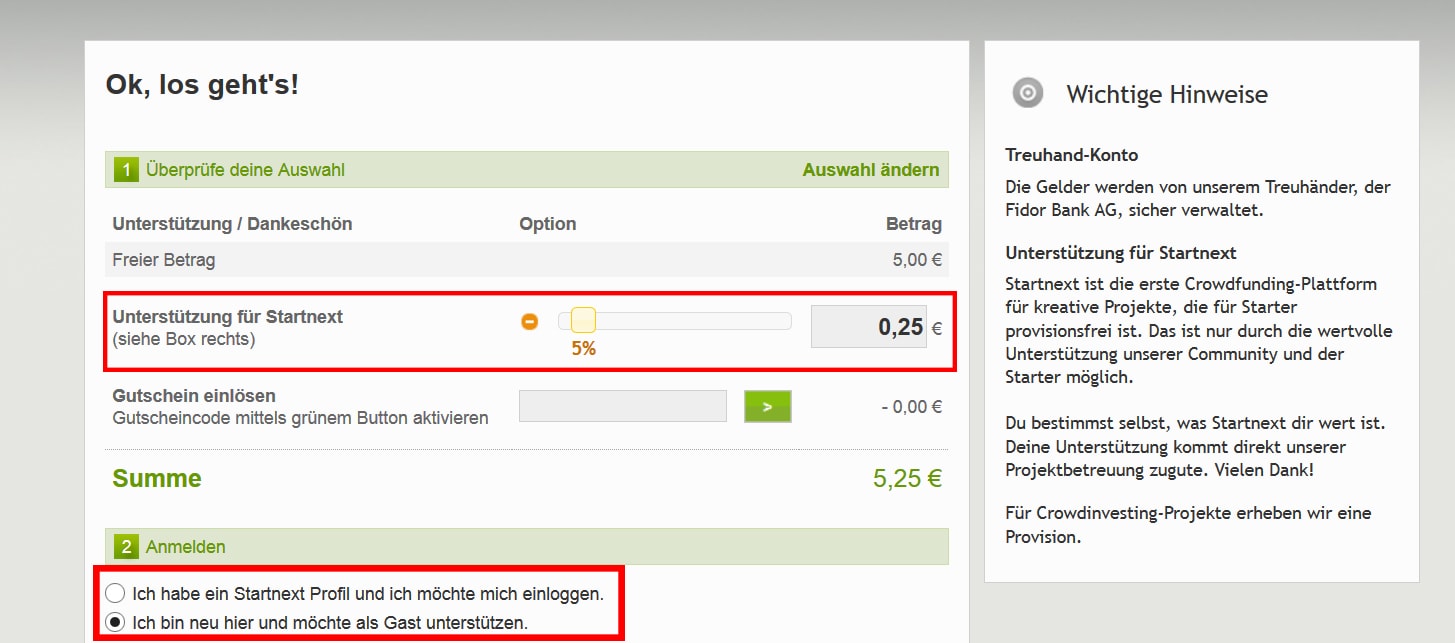Click the green step 1 number badge

(x=126, y=170)
